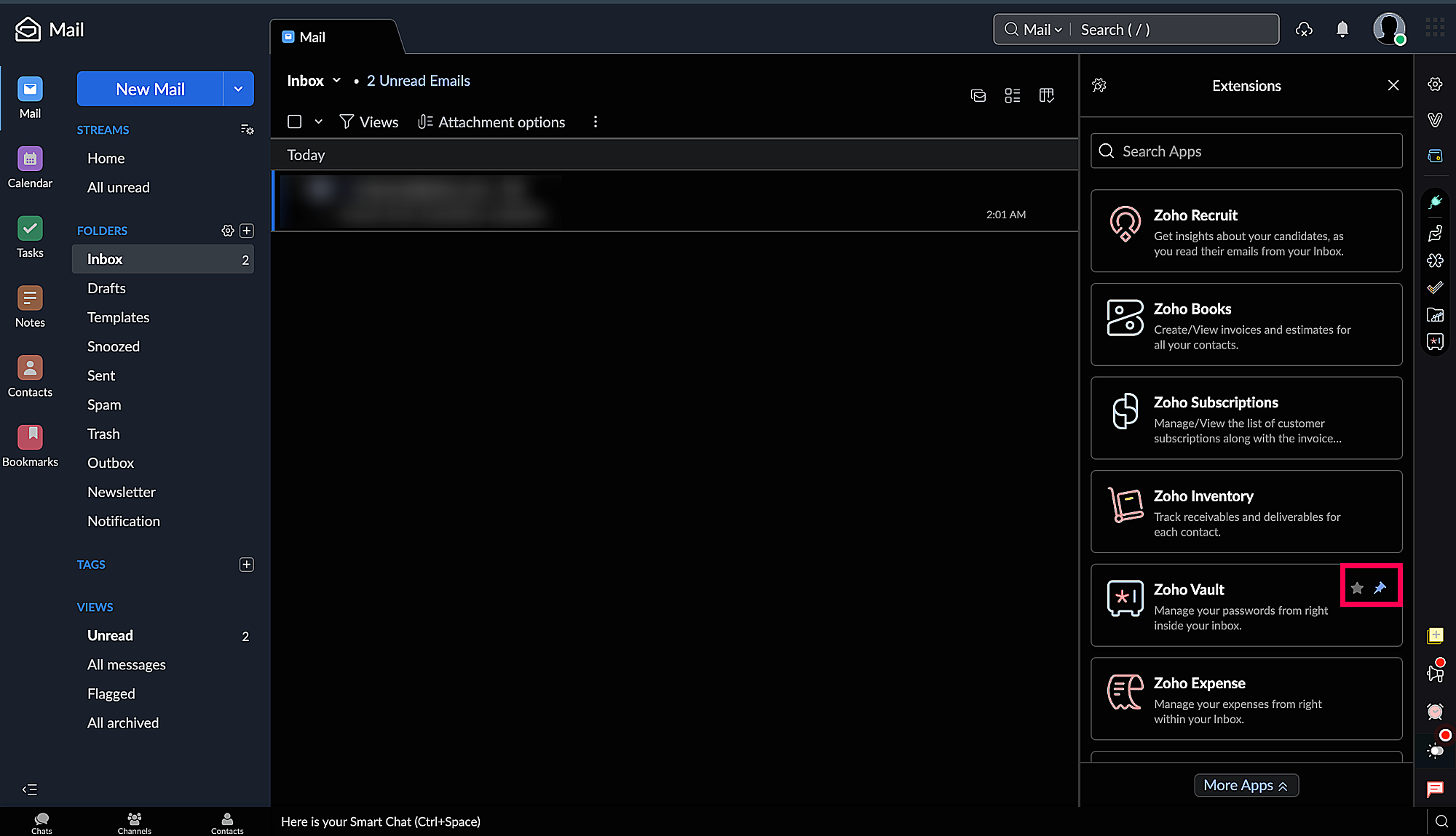Screen dimensions: 1456x836
Task: Open Settings gear in the right sidebar
Action: point(1435,84)
